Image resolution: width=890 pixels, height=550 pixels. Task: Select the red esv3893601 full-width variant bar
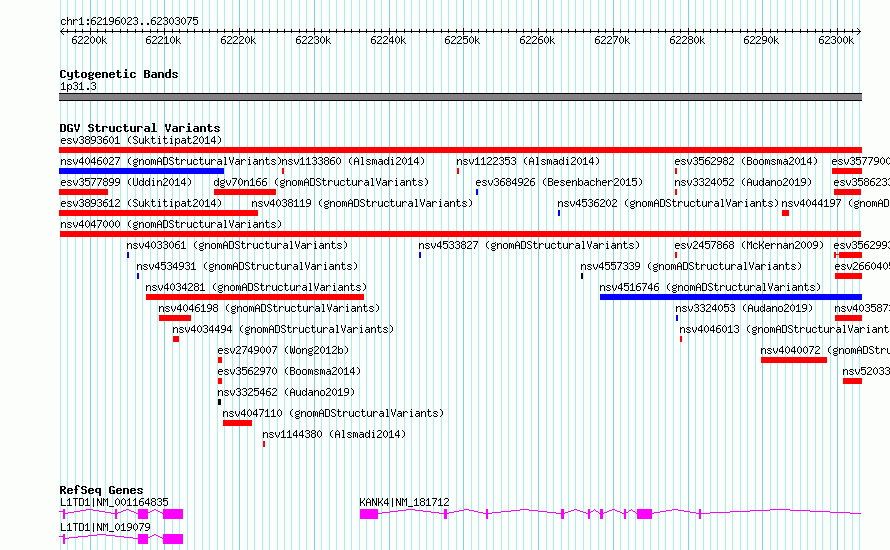tap(460, 150)
